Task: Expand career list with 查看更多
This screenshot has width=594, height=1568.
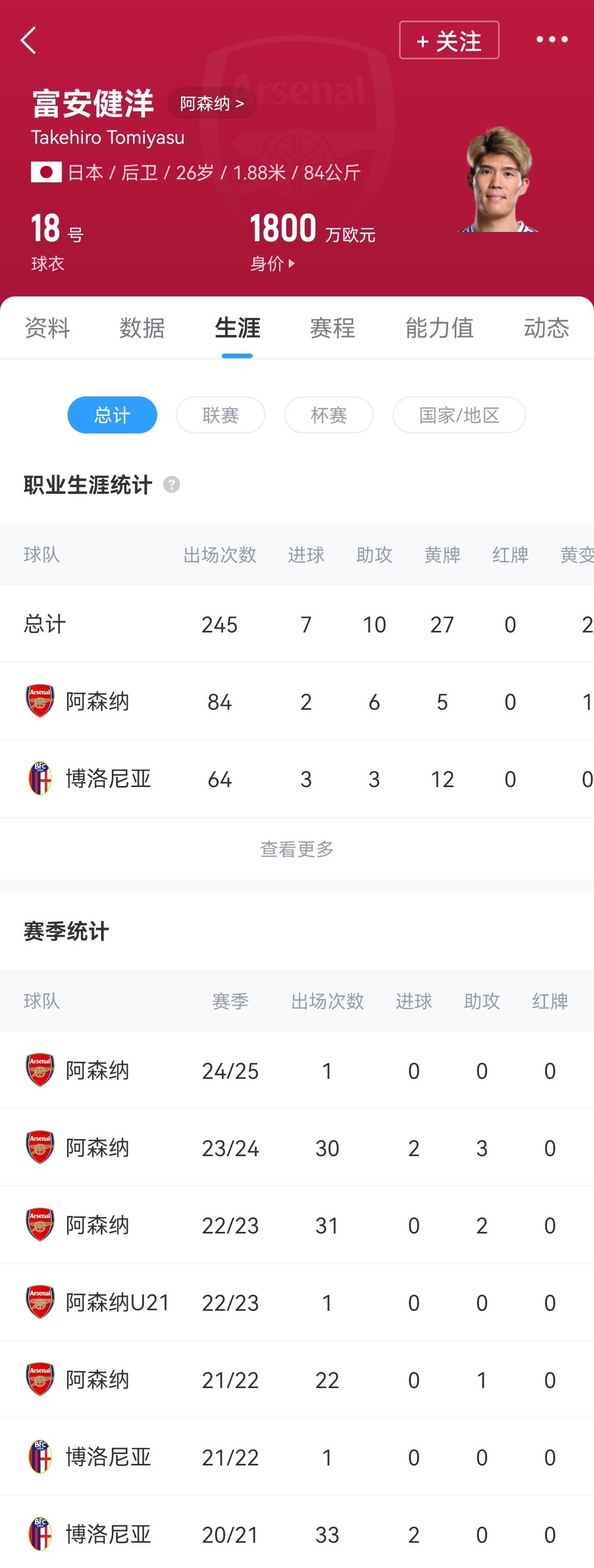Action: (x=297, y=848)
